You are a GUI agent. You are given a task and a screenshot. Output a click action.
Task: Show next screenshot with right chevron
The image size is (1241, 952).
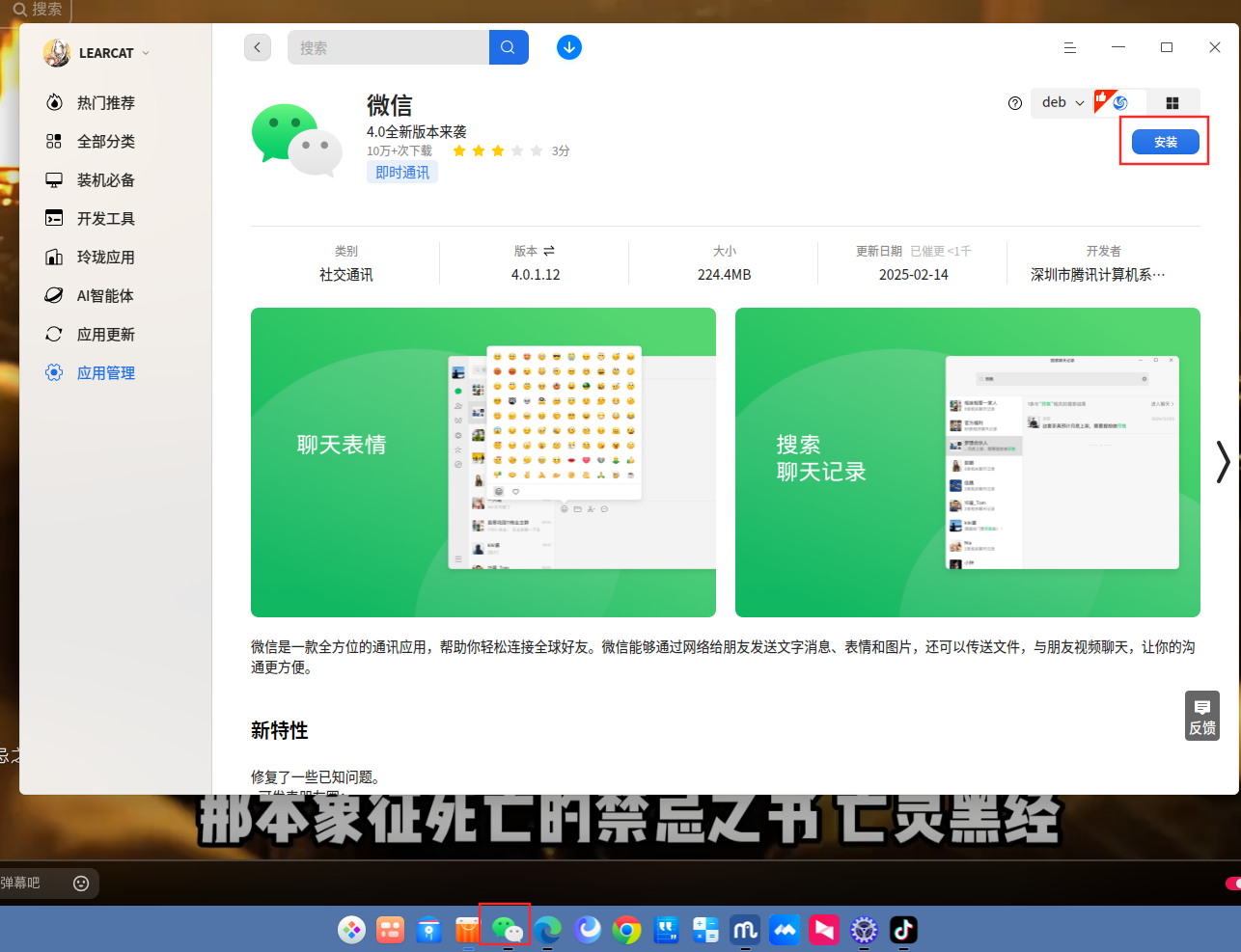pyautogui.click(x=1223, y=462)
